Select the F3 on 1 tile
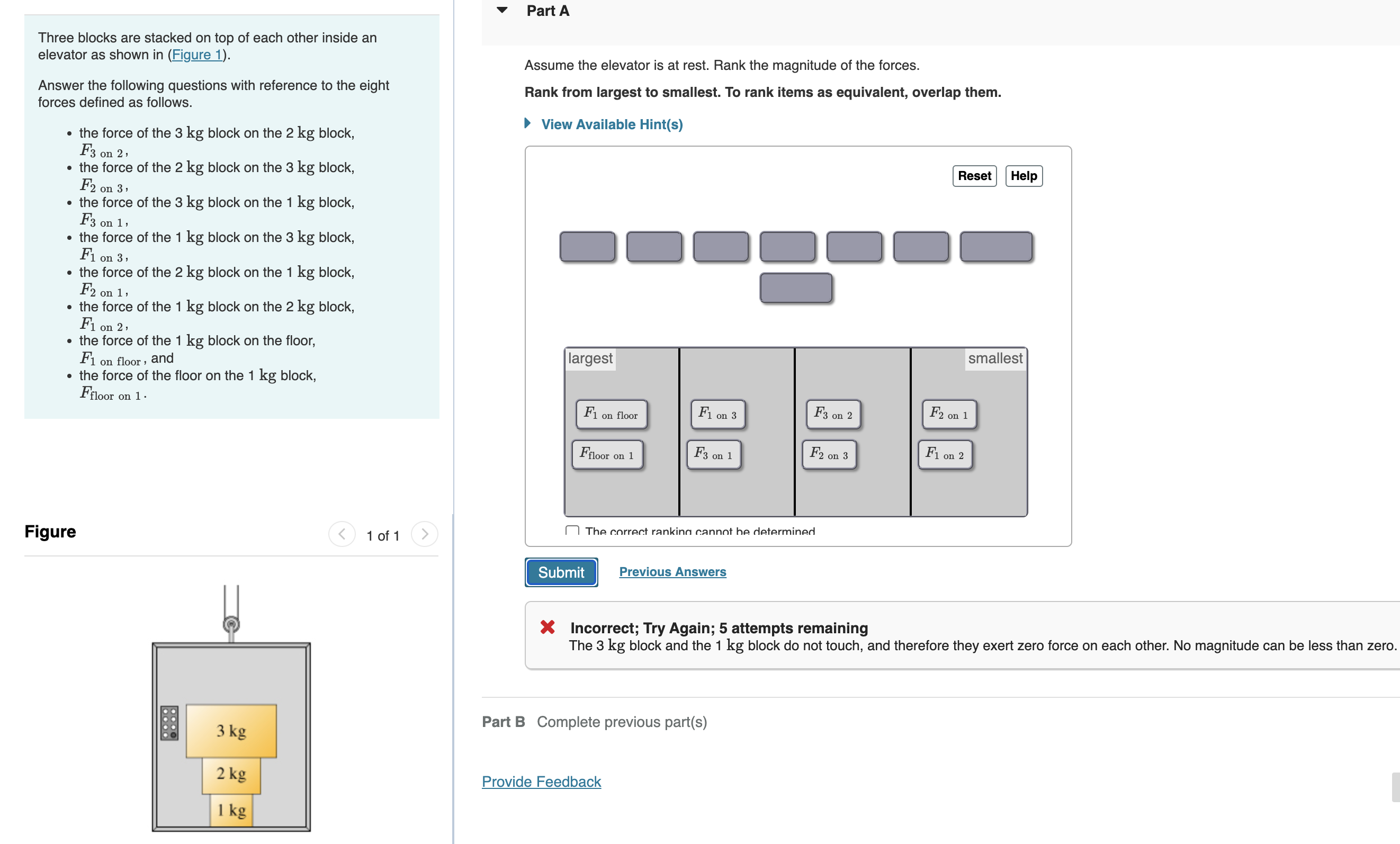Viewport: 1400px width, 844px height. [x=714, y=455]
